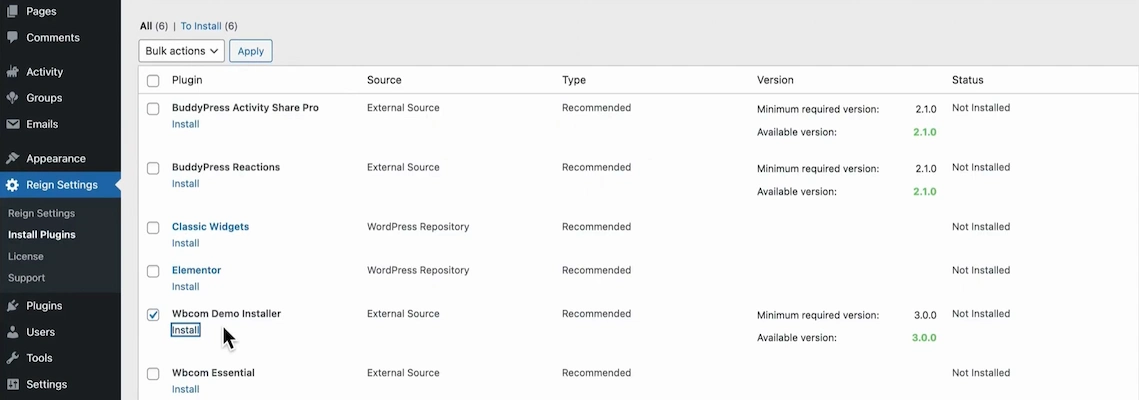Open the Classic Widgets plugin link
The width and height of the screenshot is (1139, 400).
tap(210, 227)
